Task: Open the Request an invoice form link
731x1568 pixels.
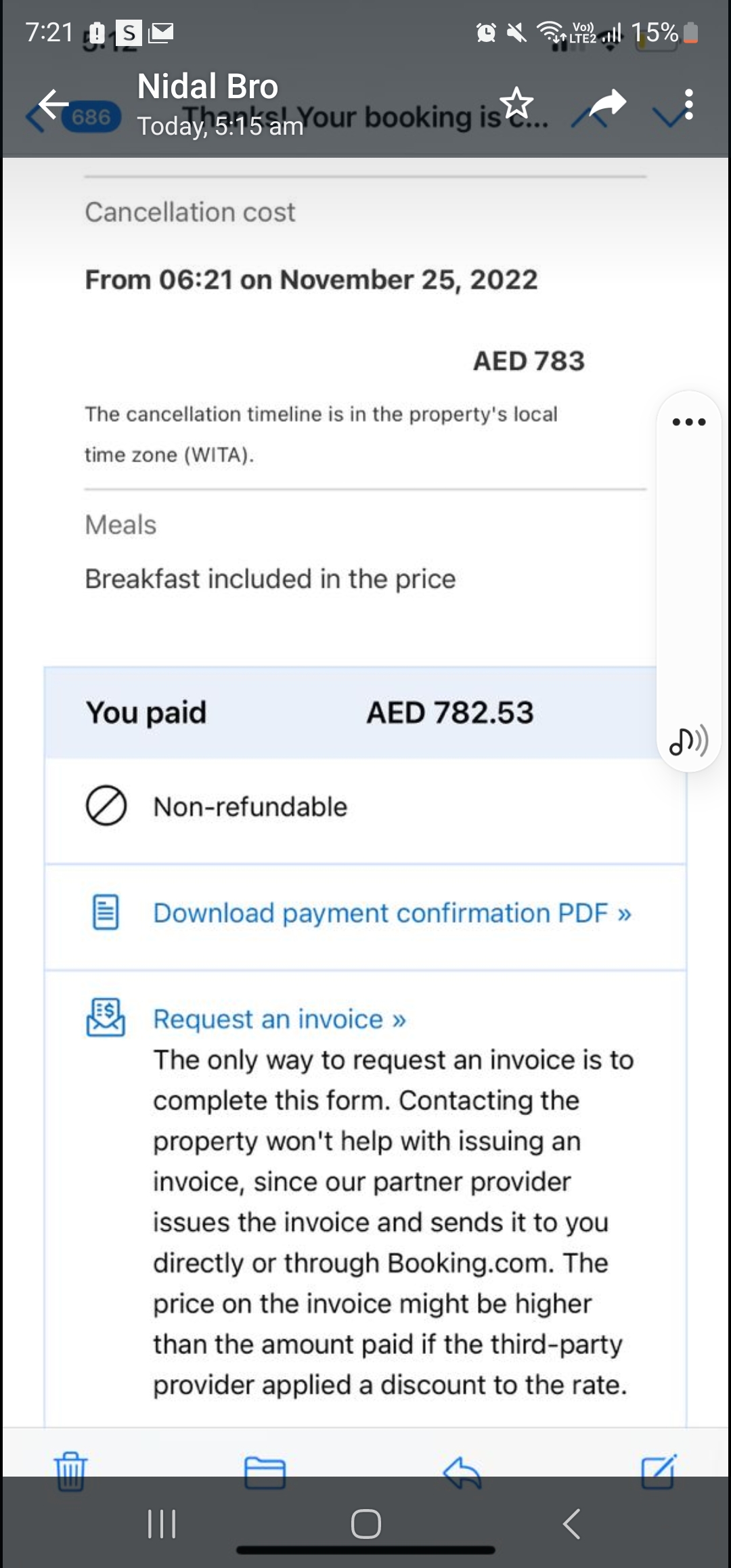Action: [278, 1019]
